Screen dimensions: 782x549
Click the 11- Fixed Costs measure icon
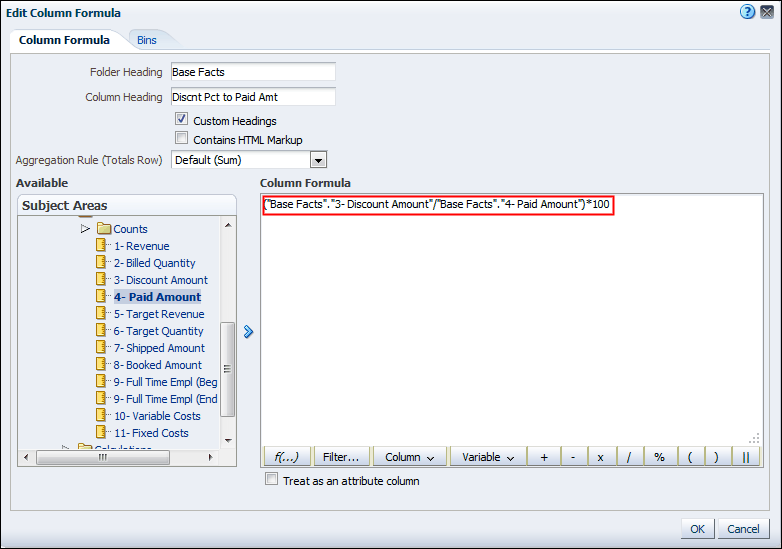click(x=101, y=432)
